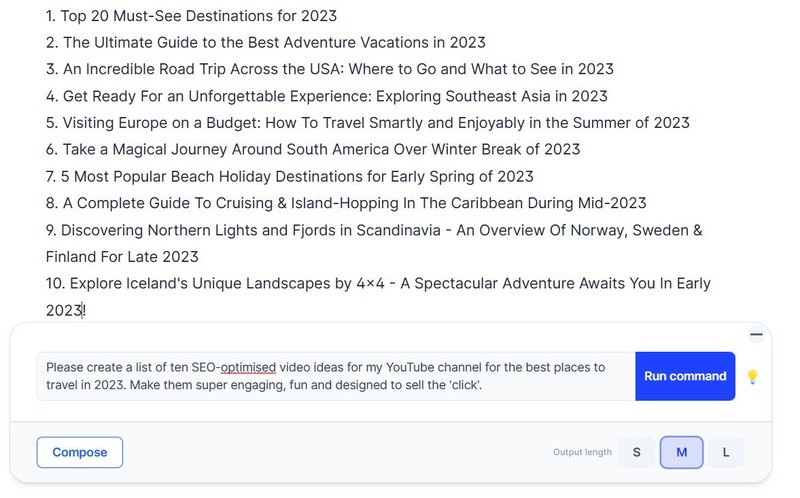Select the S output length option

coord(636,452)
